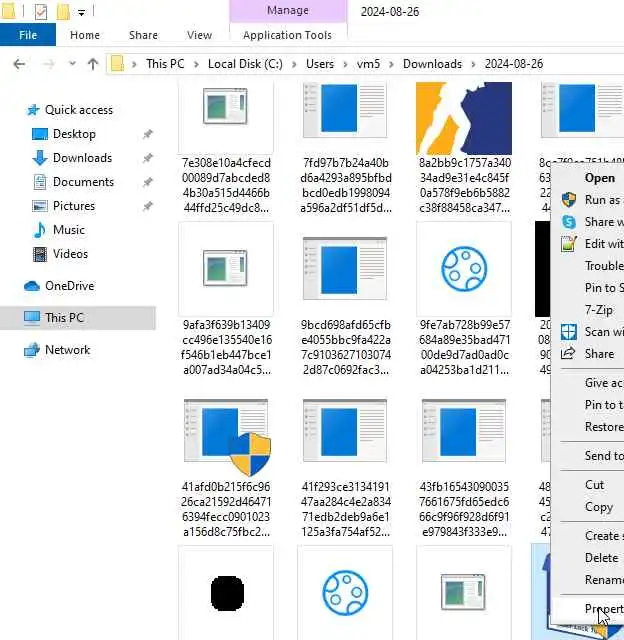Navigate to Downloads breadcrumb
The width and height of the screenshot is (624, 640).
pos(432,64)
